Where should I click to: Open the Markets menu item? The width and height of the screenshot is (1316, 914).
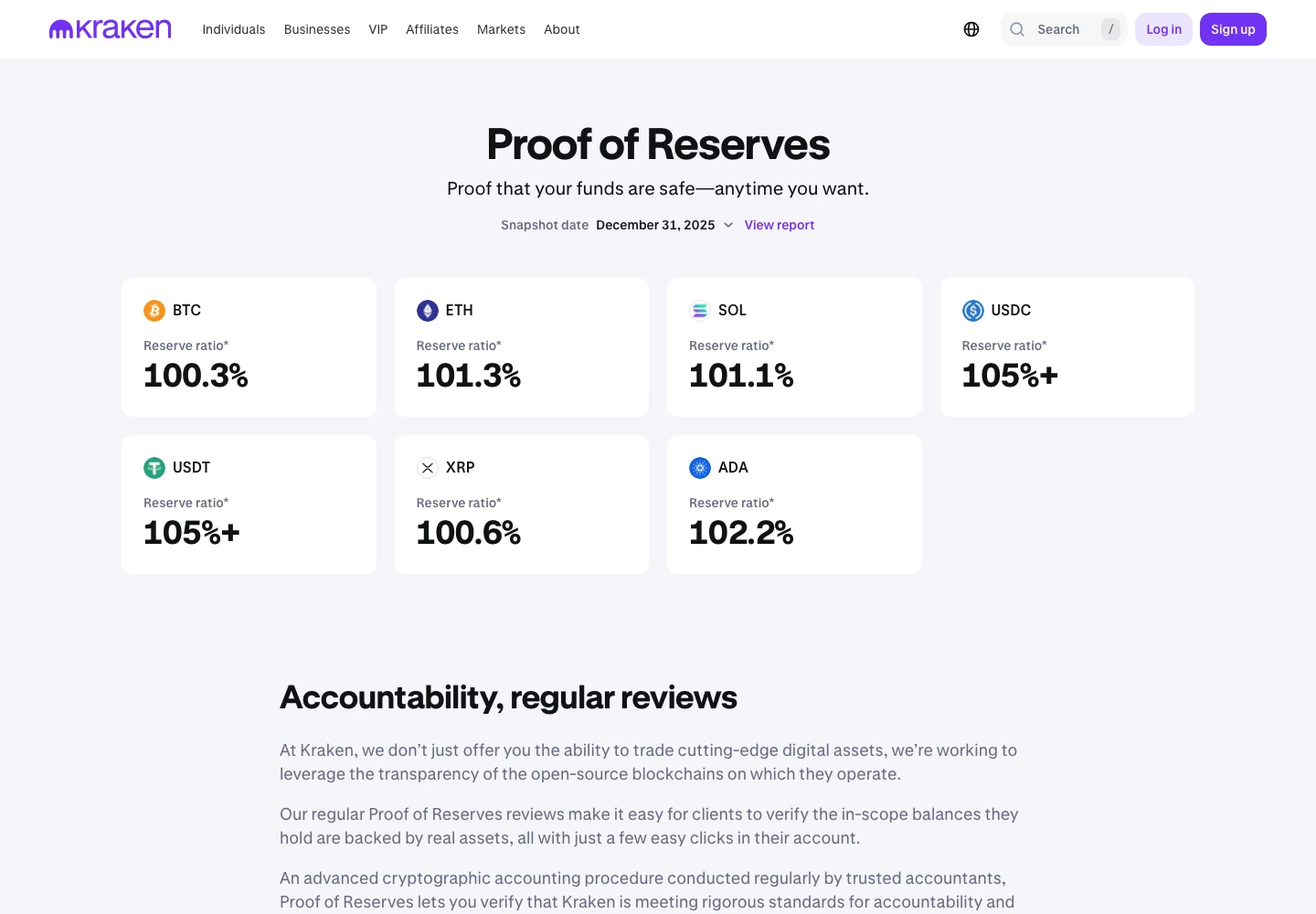click(501, 29)
